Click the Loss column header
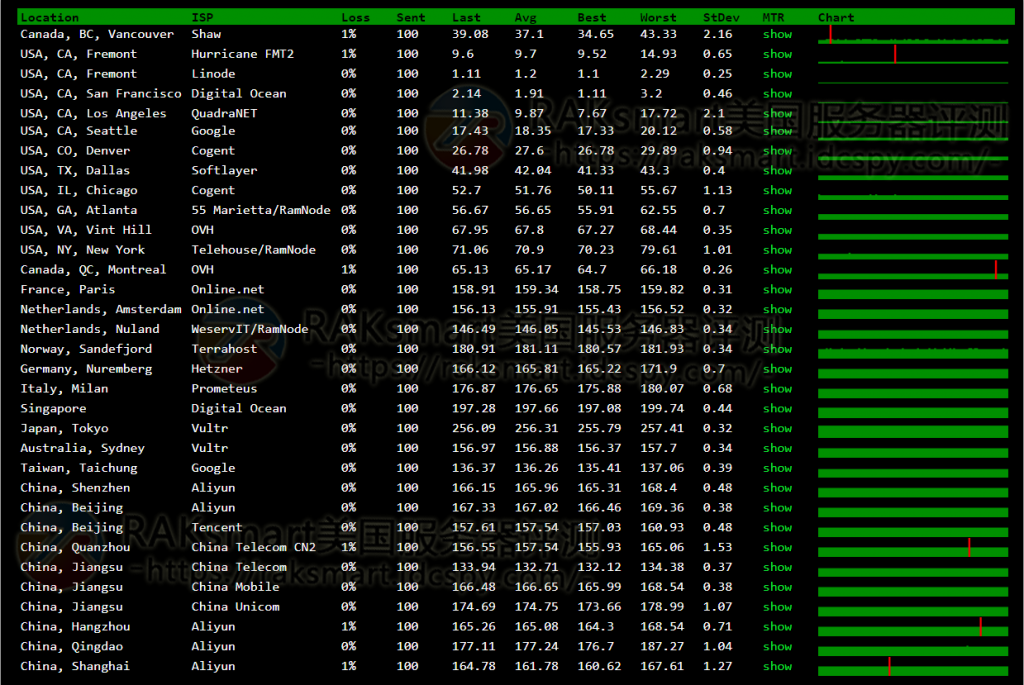The width and height of the screenshot is (1024, 685). pos(355,18)
